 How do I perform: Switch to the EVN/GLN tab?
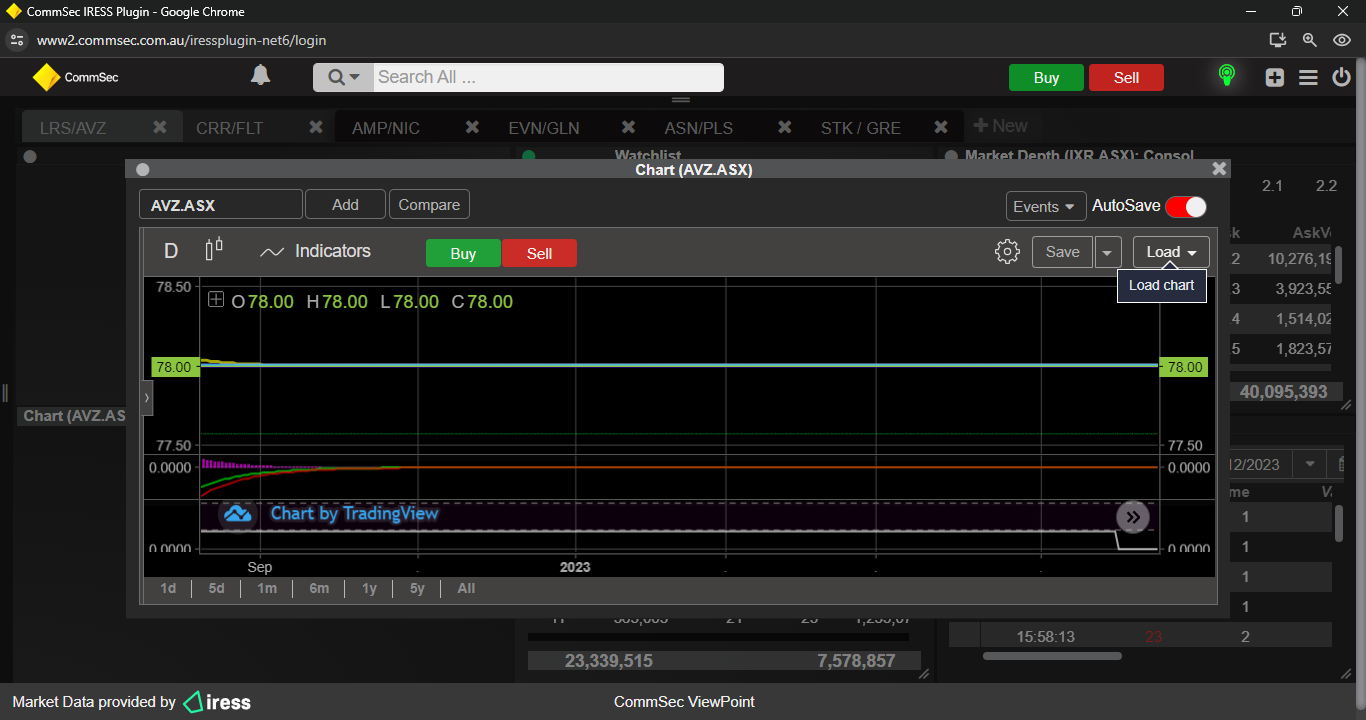[544, 128]
